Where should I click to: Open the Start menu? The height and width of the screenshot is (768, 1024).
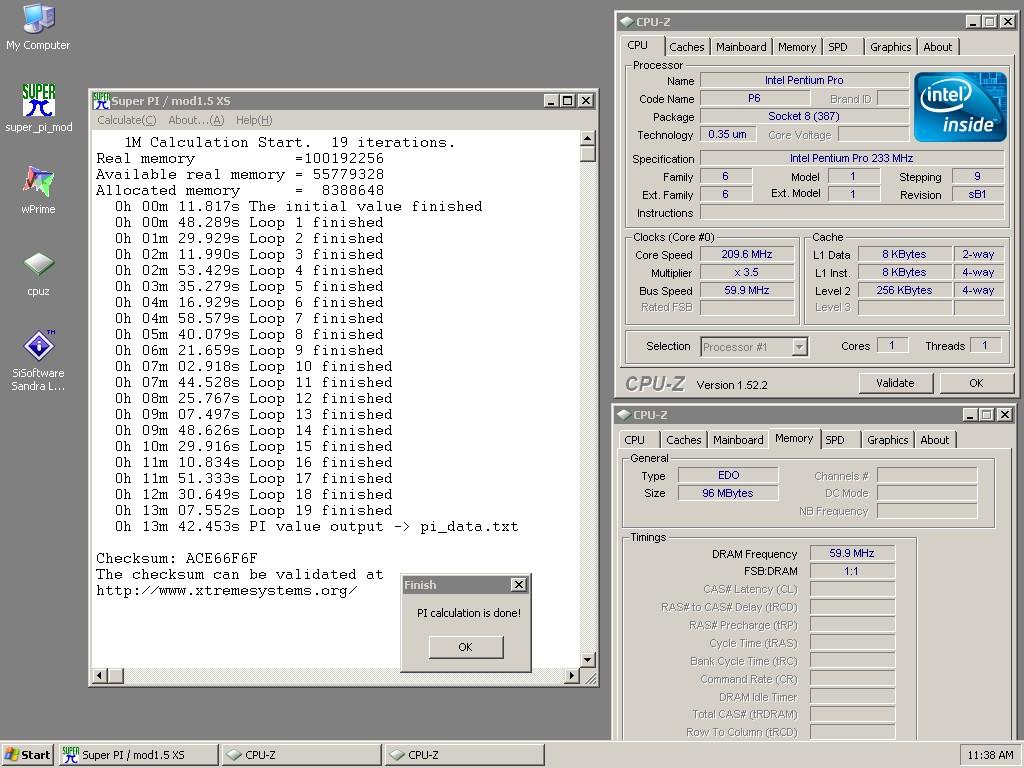click(27, 755)
